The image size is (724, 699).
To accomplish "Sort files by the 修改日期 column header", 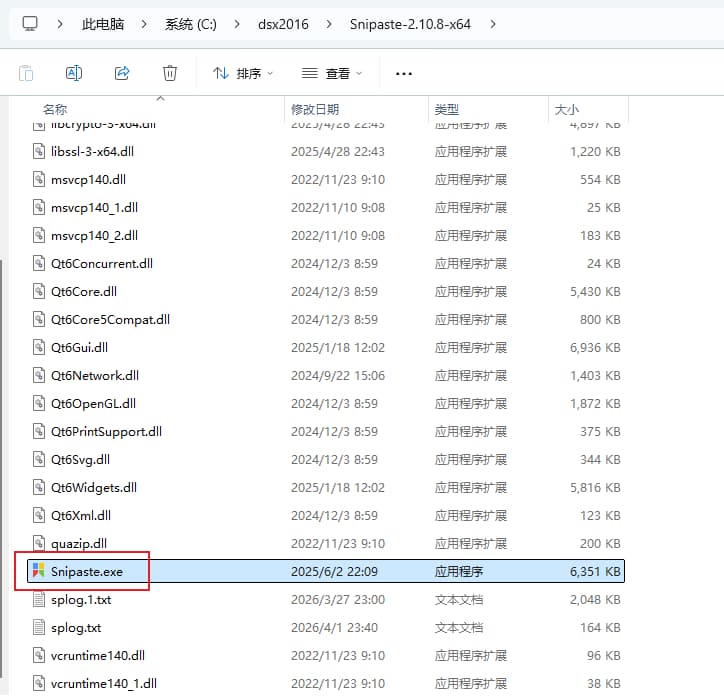I will [x=315, y=109].
